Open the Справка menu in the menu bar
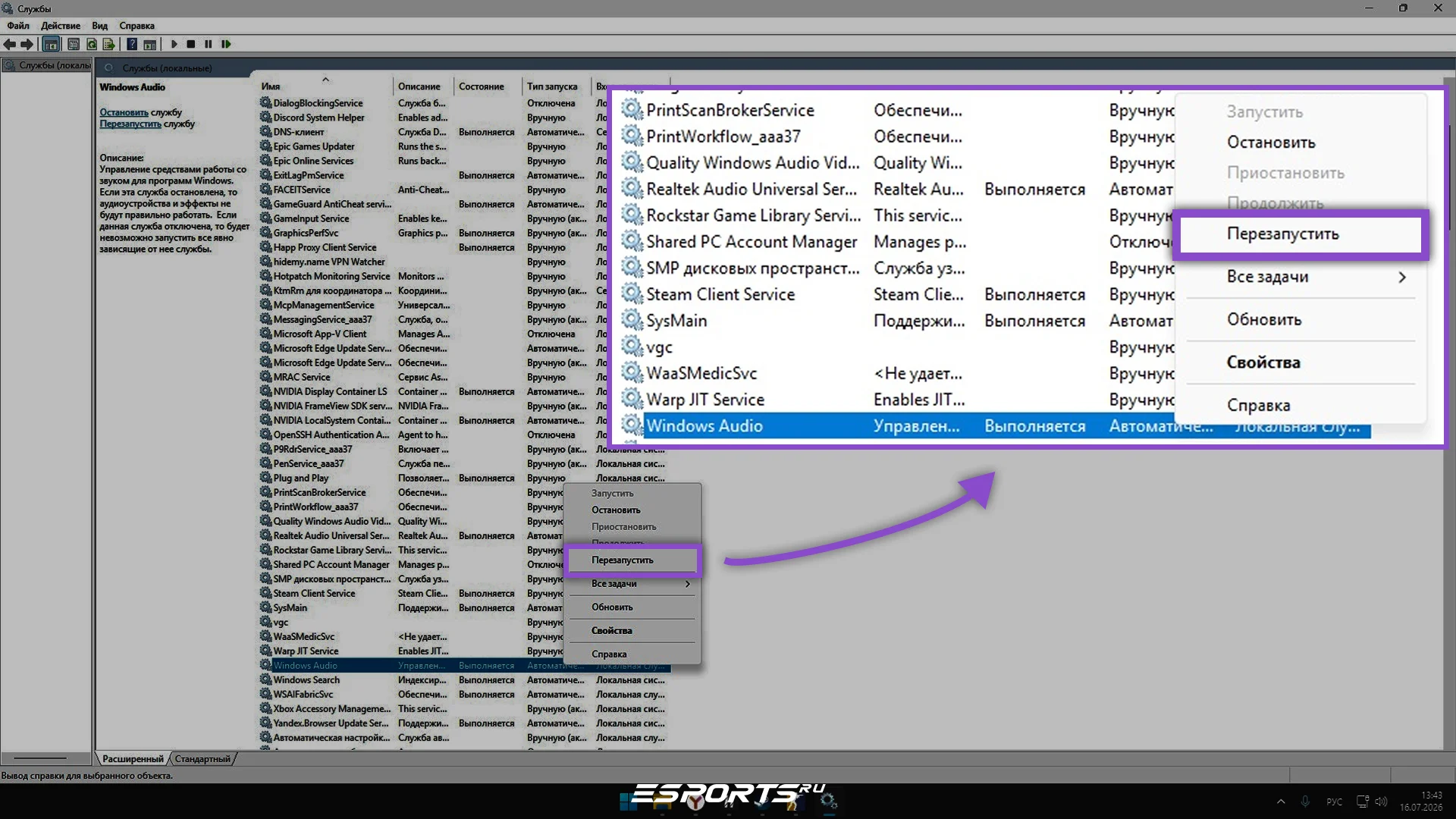 pos(136,26)
